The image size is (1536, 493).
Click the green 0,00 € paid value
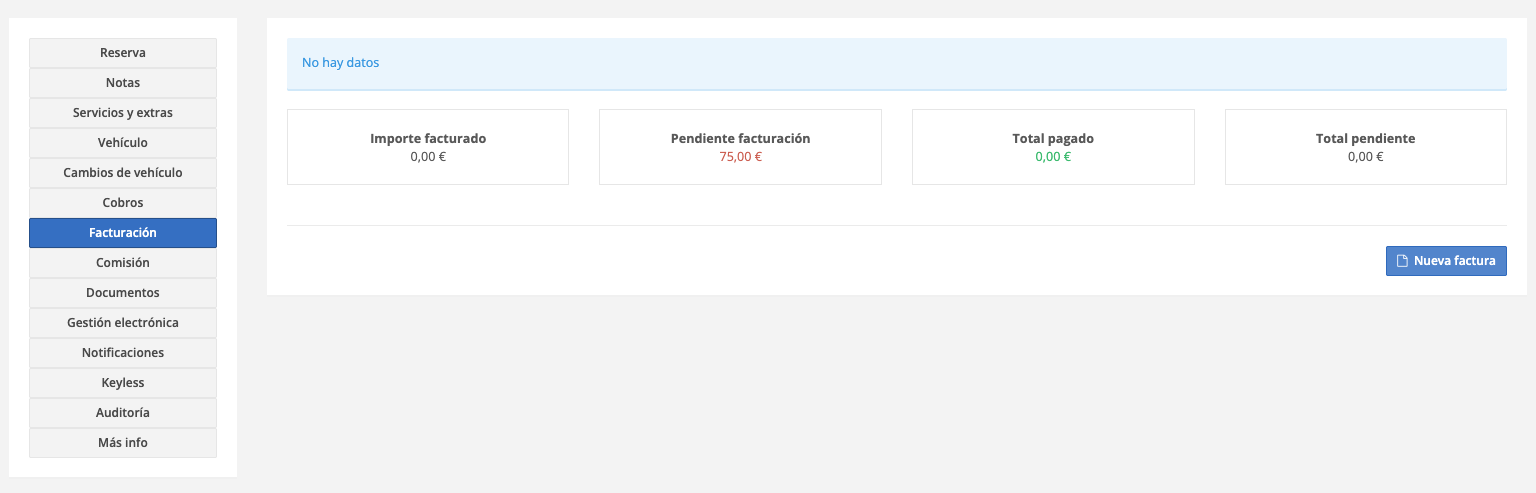click(1053, 157)
